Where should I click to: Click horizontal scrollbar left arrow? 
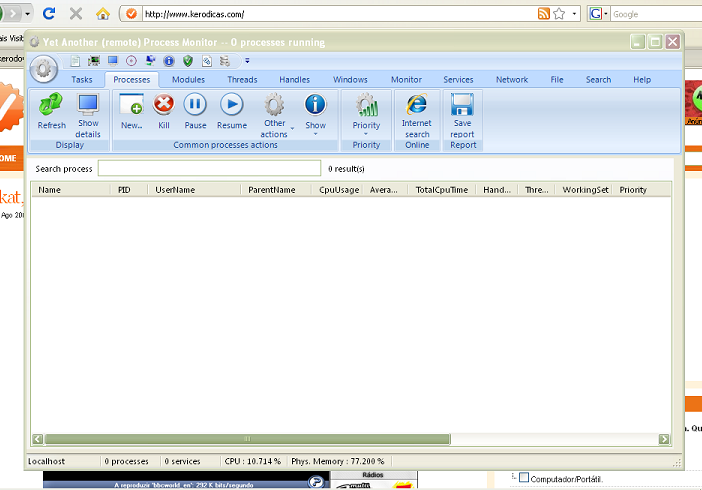pyautogui.click(x=38, y=439)
